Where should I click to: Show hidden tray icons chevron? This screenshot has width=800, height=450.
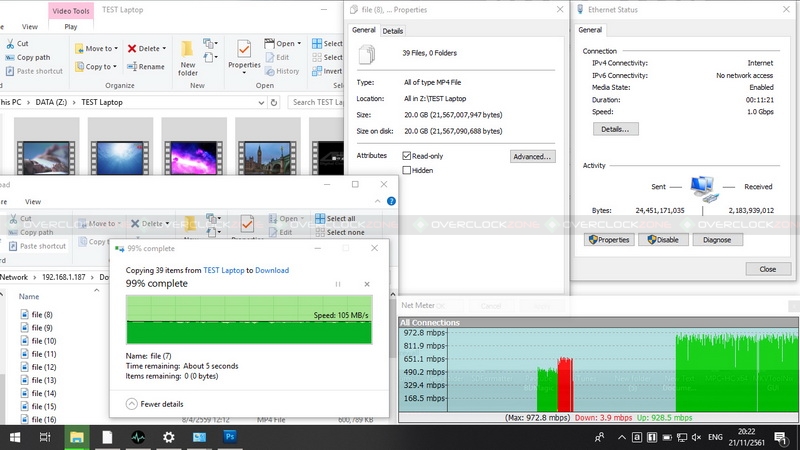tap(621, 437)
